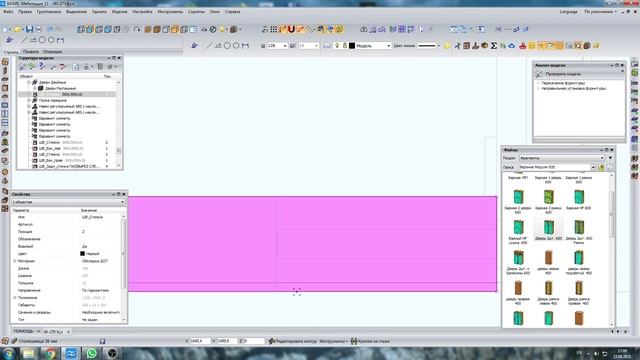Toggle the layer lock icon beside Модель
This screenshot has width=640, height=360.
click(344, 46)
